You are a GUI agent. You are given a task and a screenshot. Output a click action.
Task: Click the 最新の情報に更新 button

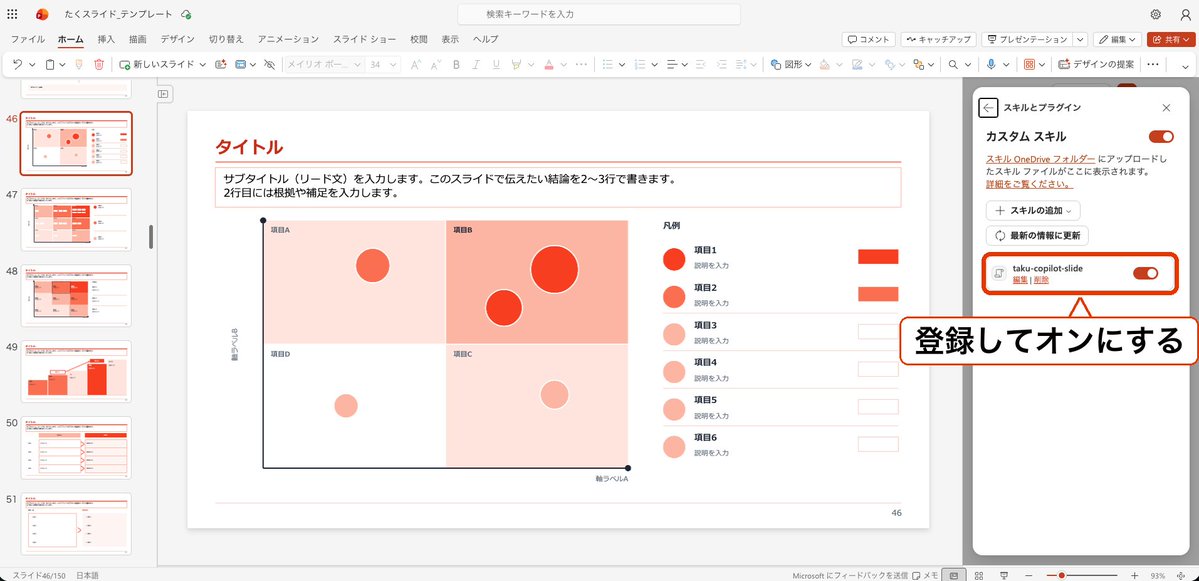click(x=1038, y=235)
